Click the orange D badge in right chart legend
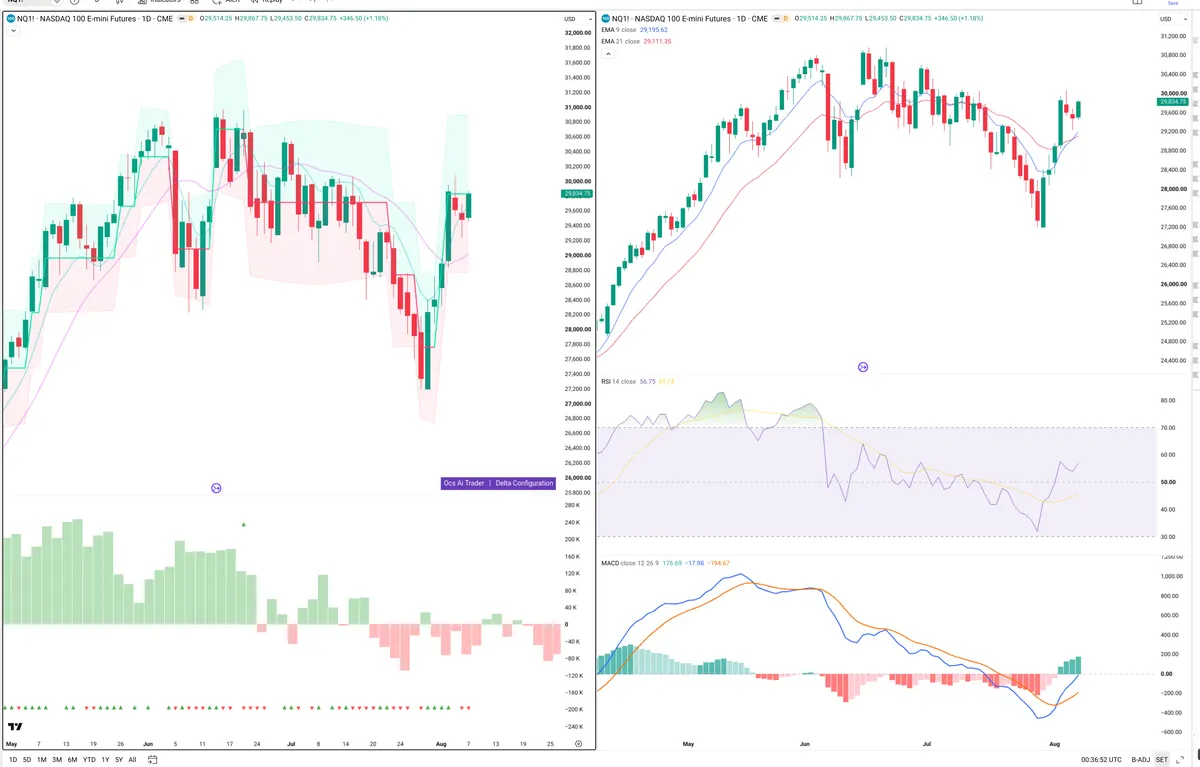Image resolution: width=1200 pixels, height=767 pixels. click(x=786, y=19)
